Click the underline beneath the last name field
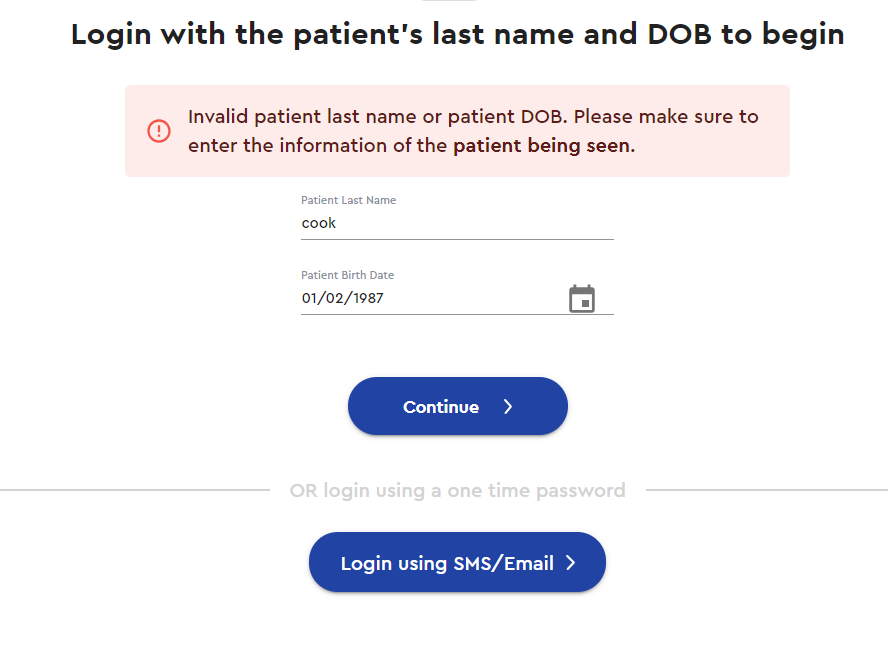The height and width of the screenshot is (658, 888). [x=457, y=239]
